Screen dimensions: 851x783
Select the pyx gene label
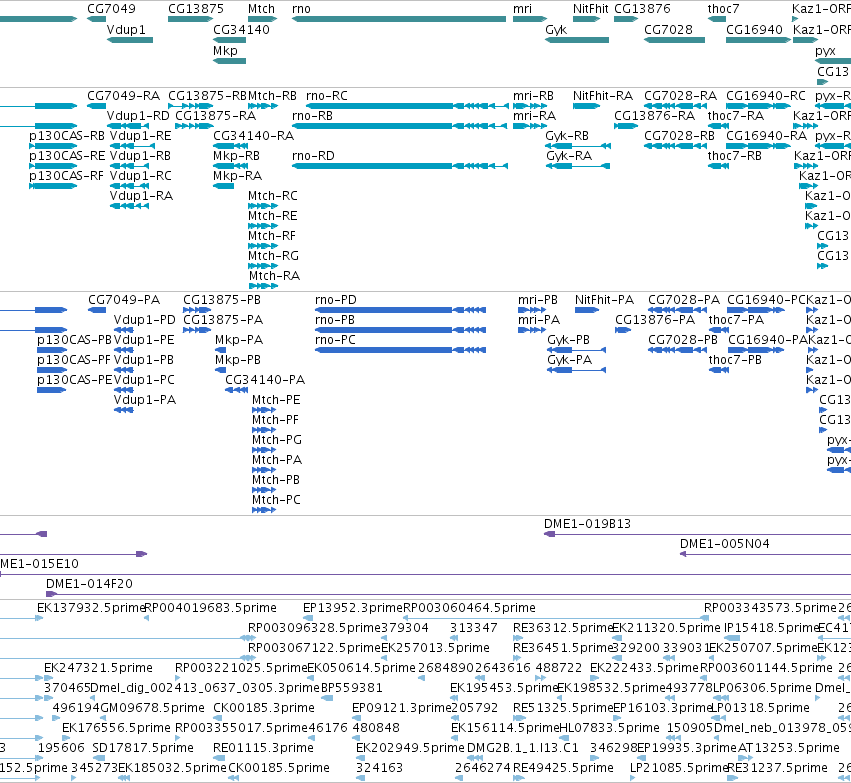(x=825, y=50)
